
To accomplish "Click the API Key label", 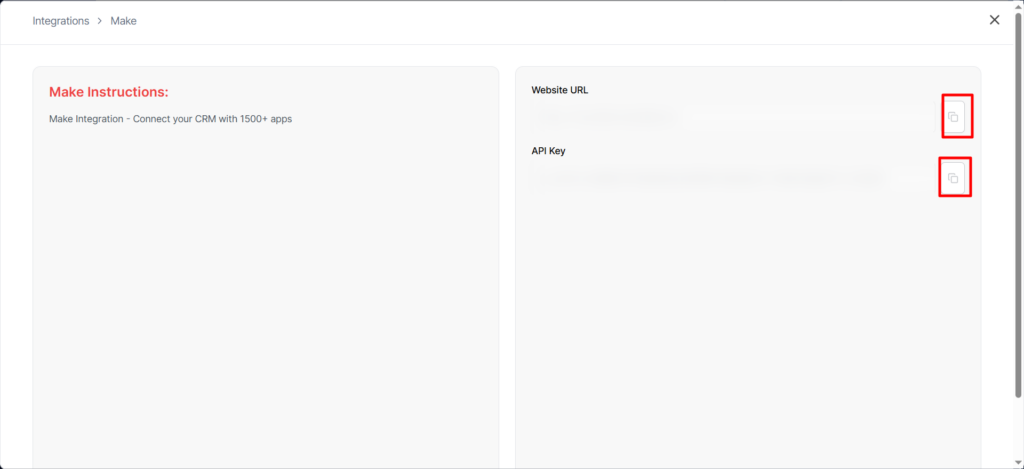I will pos(549,151).
